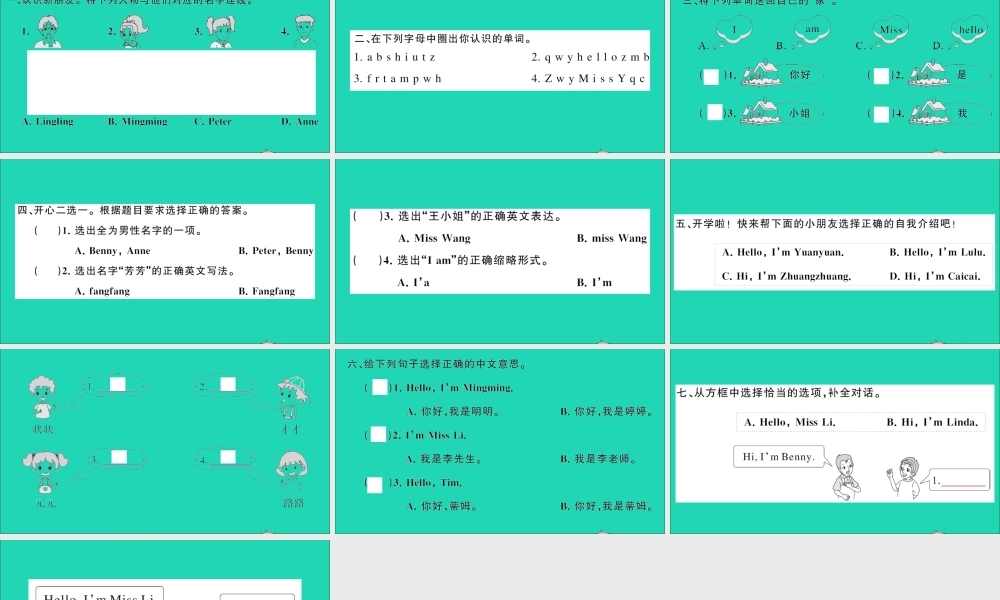Select "B. Hello, I'm Lulu."
Image resolution: width=1000 pixels, height=600 pixels.
(x=938, y=252)
